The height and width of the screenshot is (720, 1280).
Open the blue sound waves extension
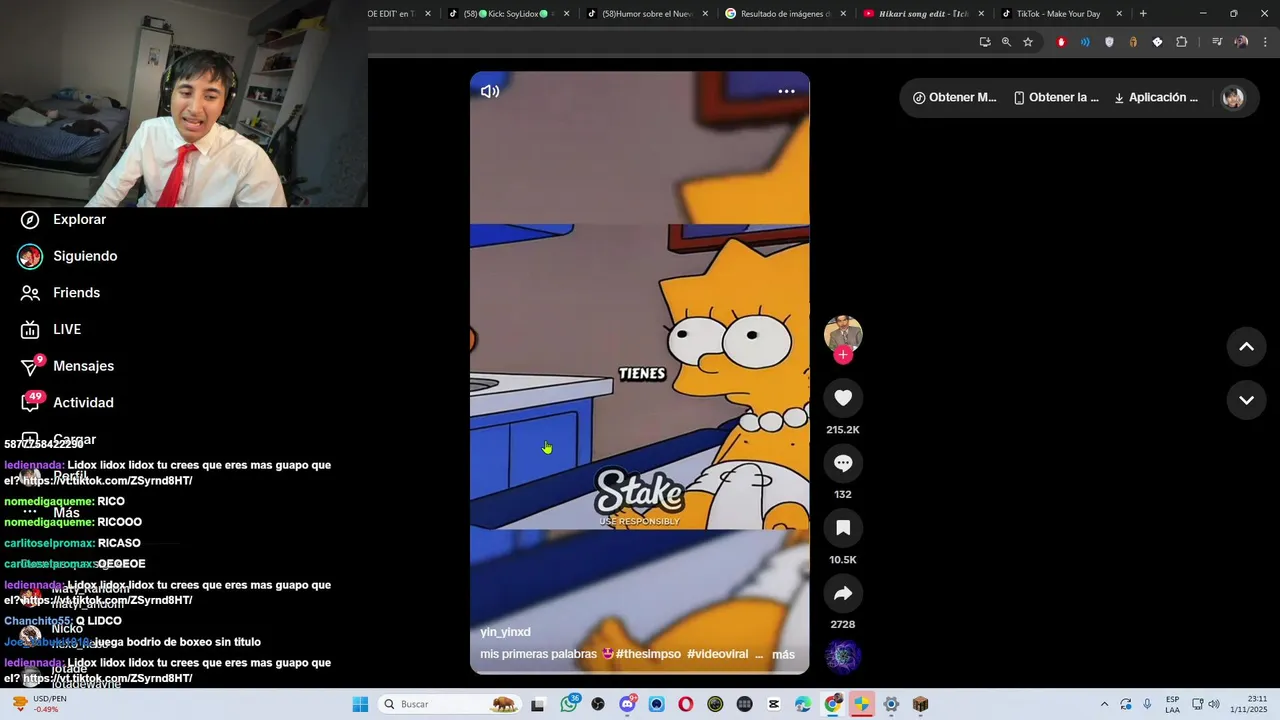tap(1085, 42)
